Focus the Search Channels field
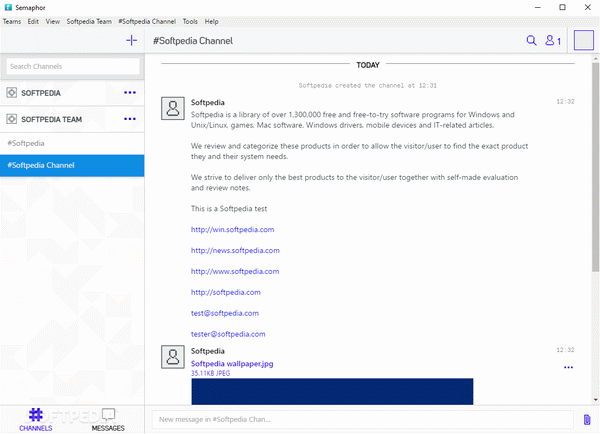Viewport: 600px width, 434px height. (x=73, y=66)
